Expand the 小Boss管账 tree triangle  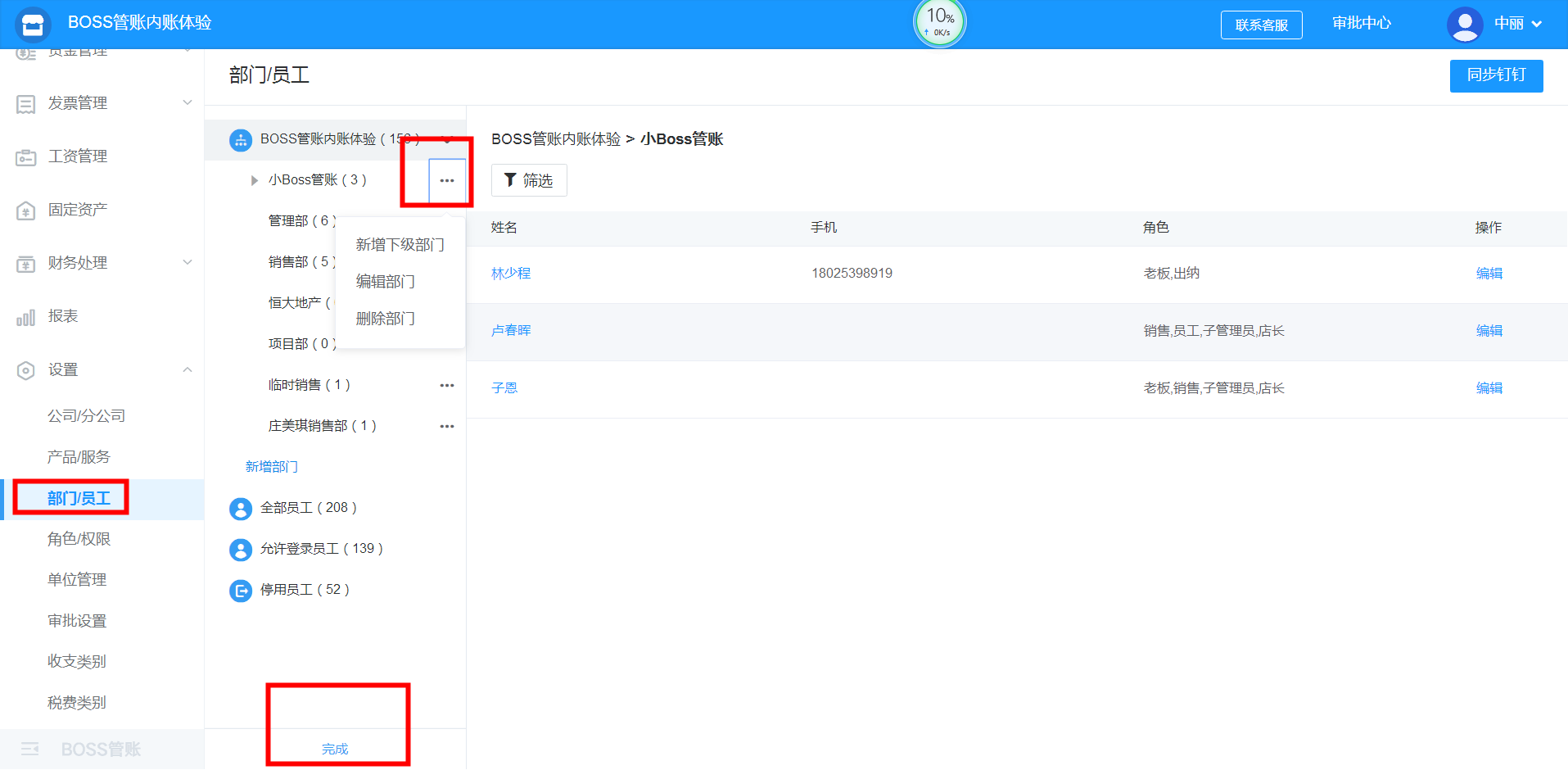(255, 180)
